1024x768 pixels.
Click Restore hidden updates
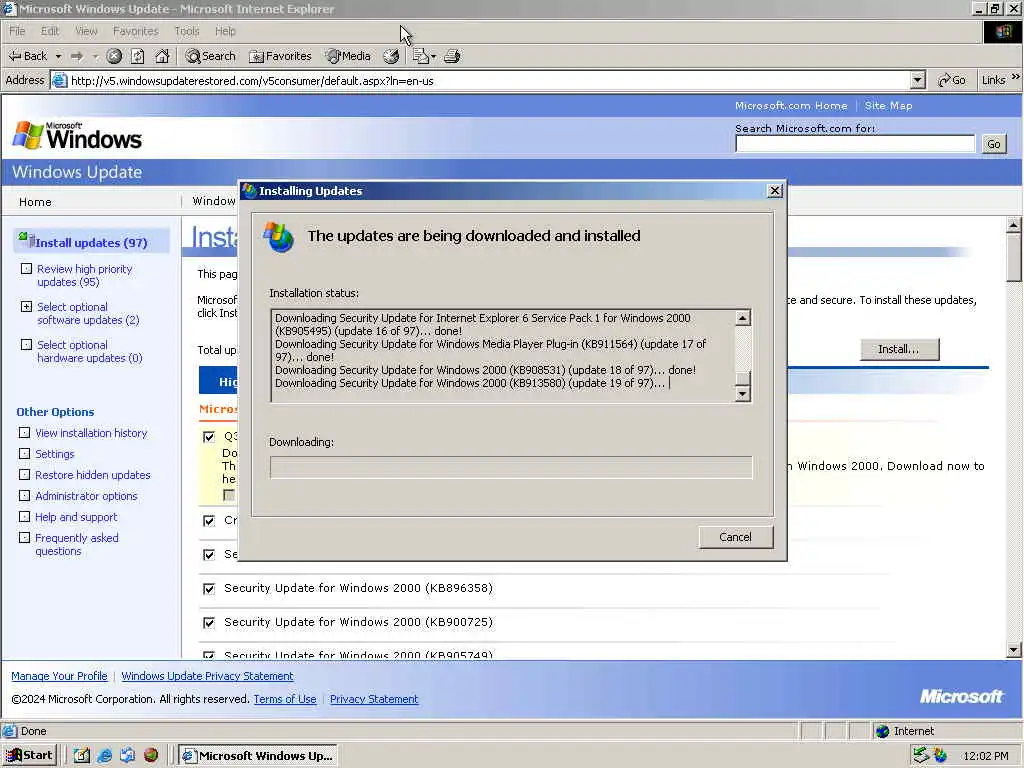93,475
